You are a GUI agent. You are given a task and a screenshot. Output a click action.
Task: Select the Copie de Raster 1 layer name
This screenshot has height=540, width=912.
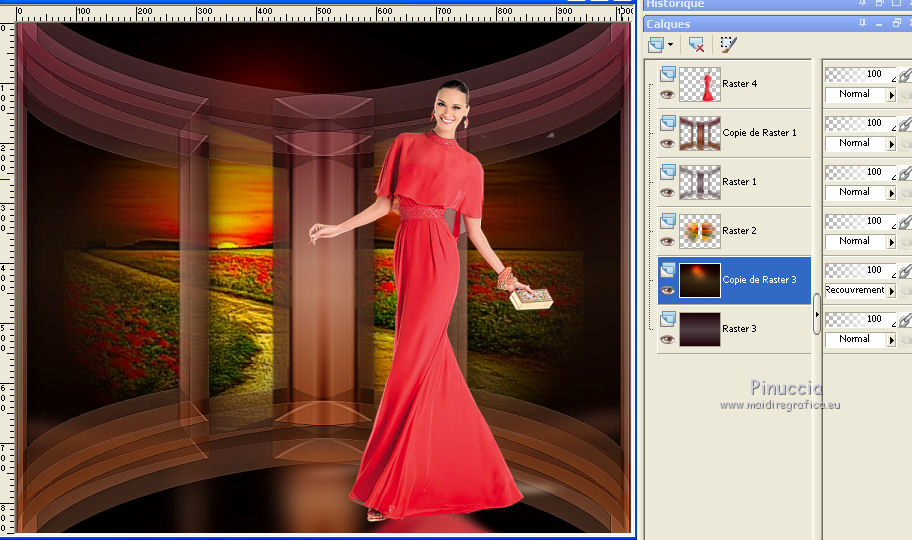(x=759, y=133)
